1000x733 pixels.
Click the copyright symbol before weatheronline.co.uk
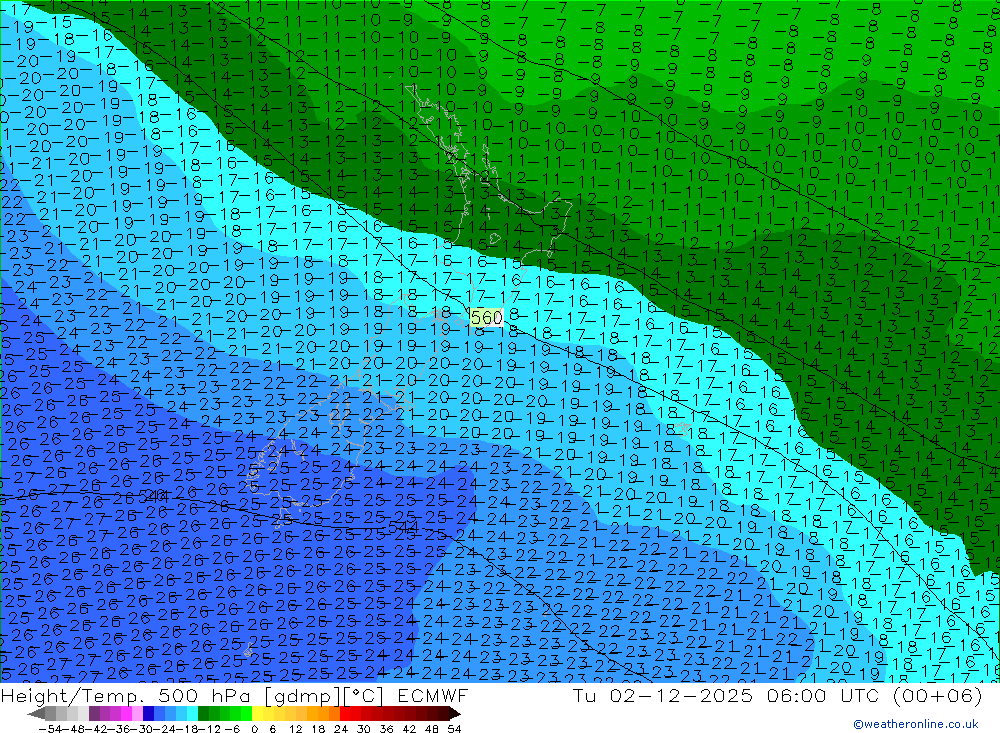coord(857,724)
